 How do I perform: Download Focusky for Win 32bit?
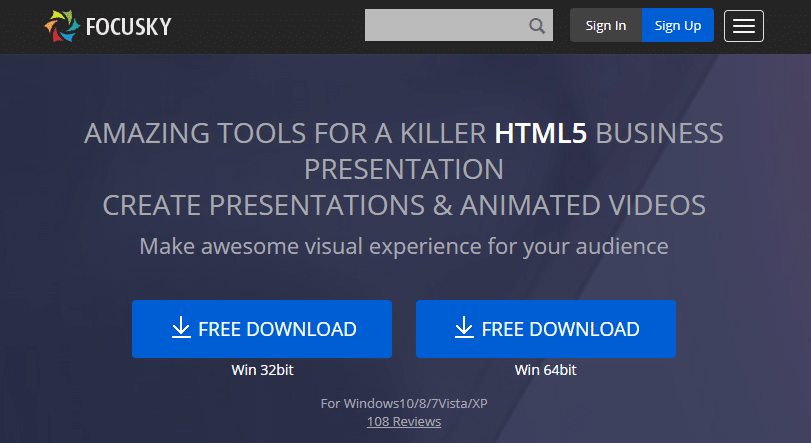click(x=262, y=329)
